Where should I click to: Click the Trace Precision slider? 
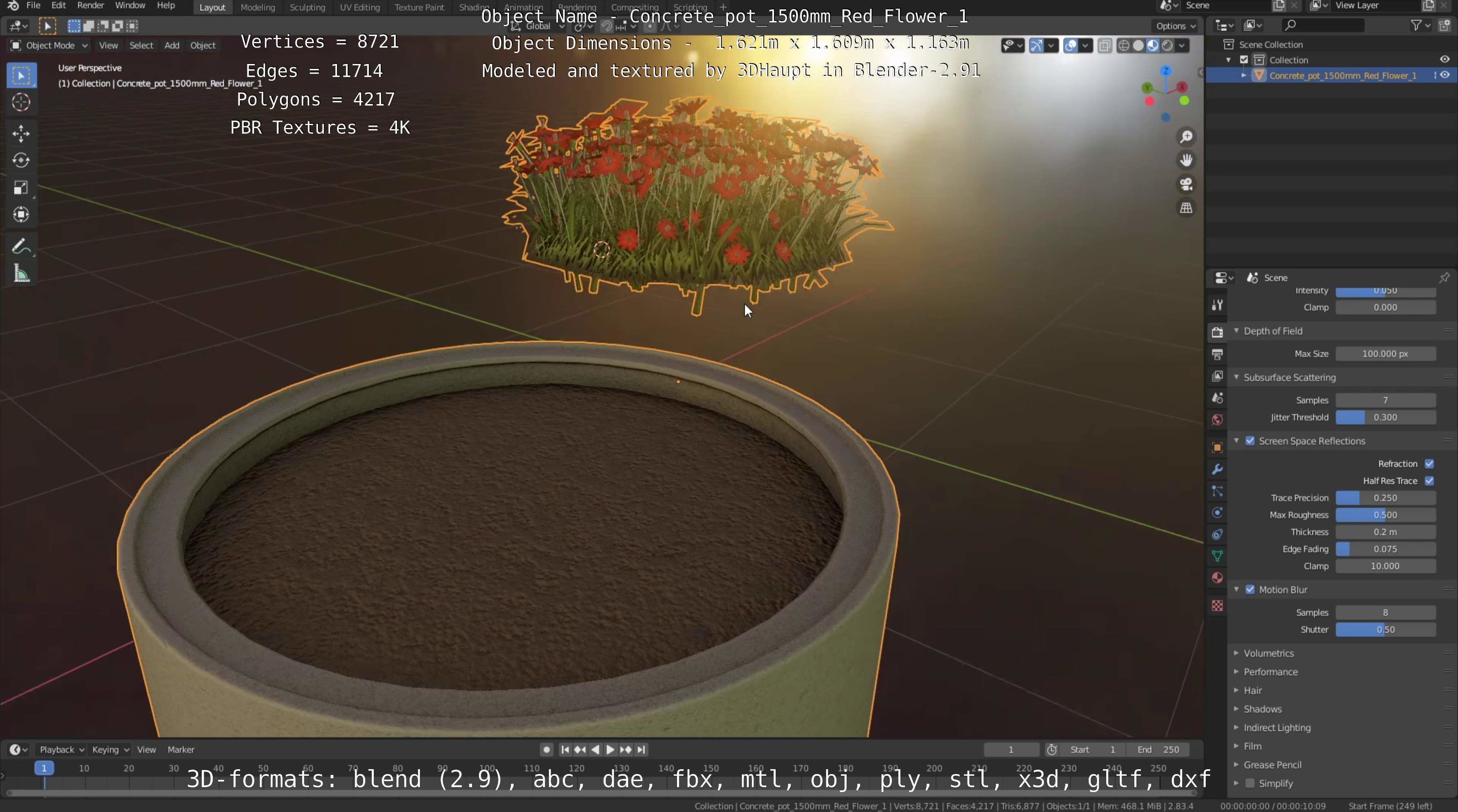[1385, 498]
